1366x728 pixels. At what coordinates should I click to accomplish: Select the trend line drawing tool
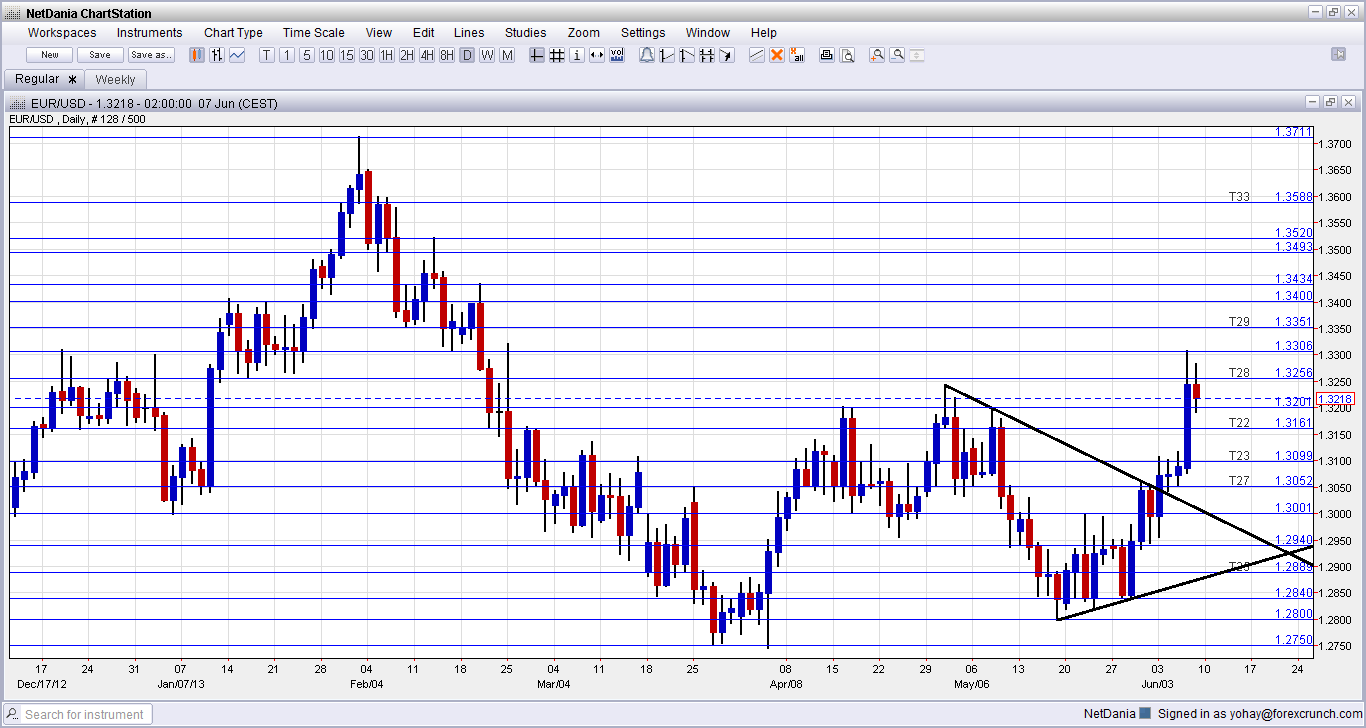tap(757, 55)
